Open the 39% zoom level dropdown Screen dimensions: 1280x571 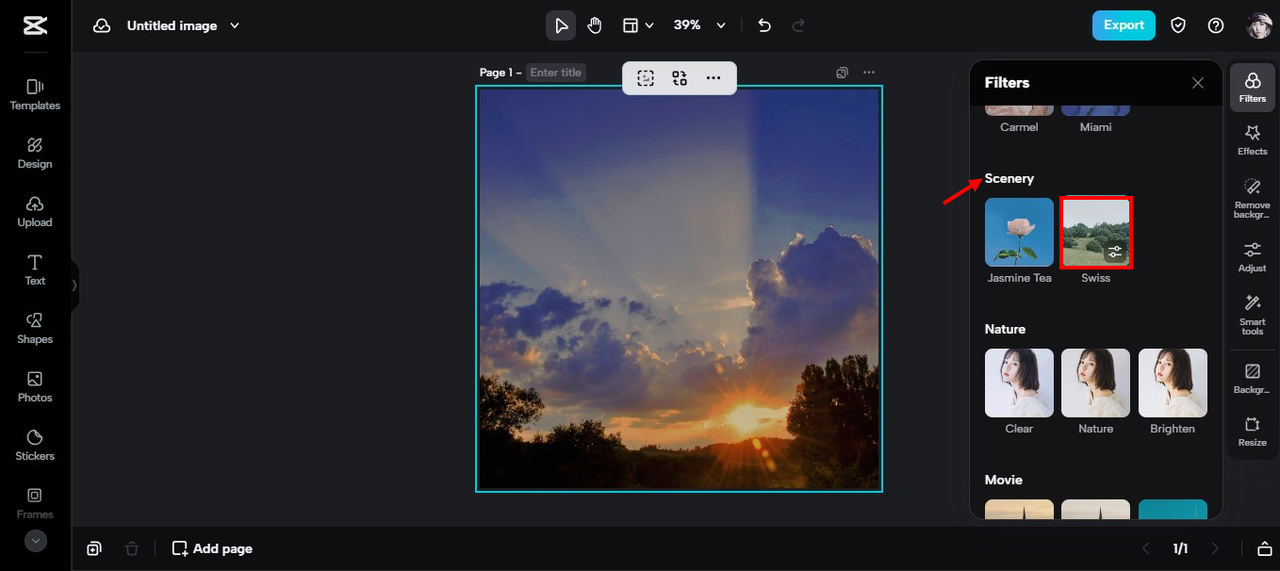pos(699,26)
